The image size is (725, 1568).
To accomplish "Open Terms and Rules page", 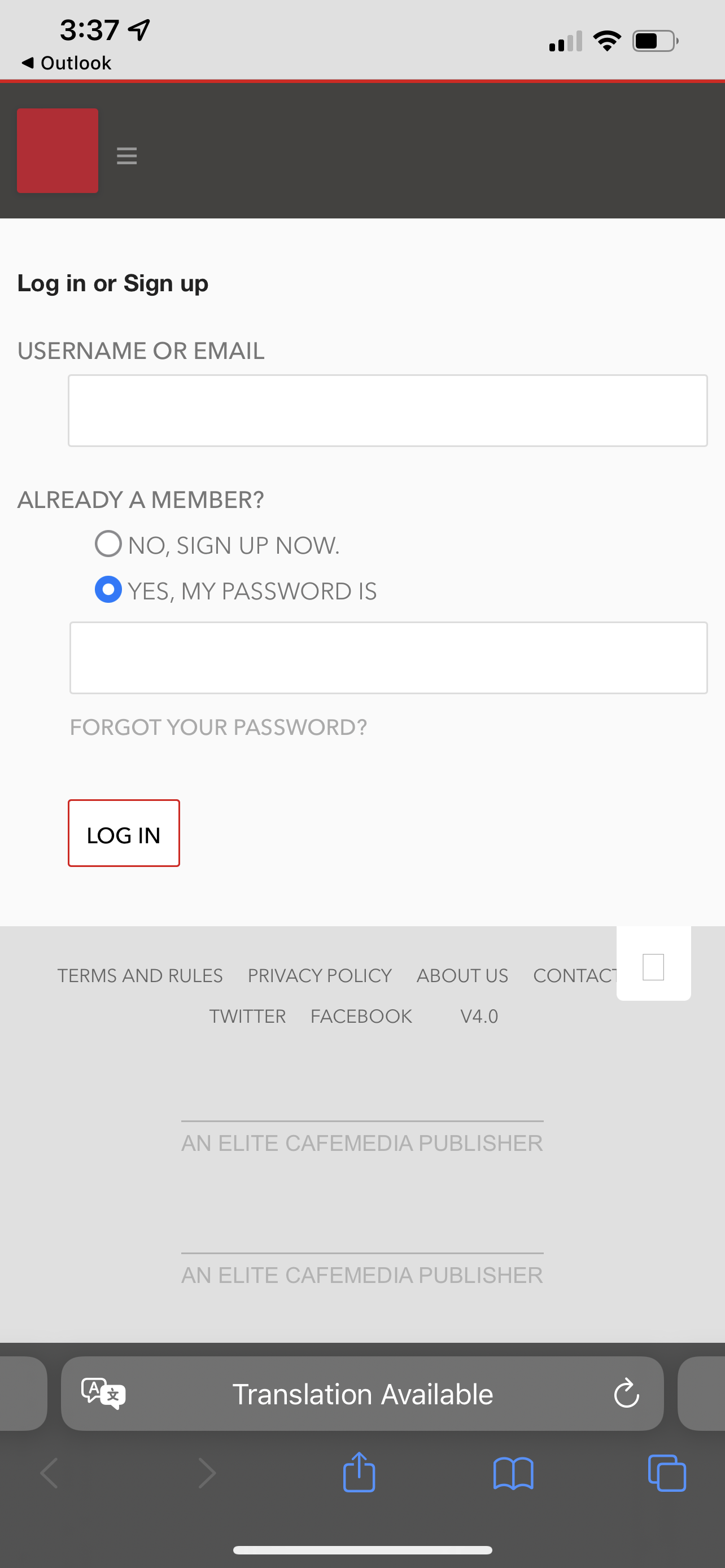I will pos(140,975).
